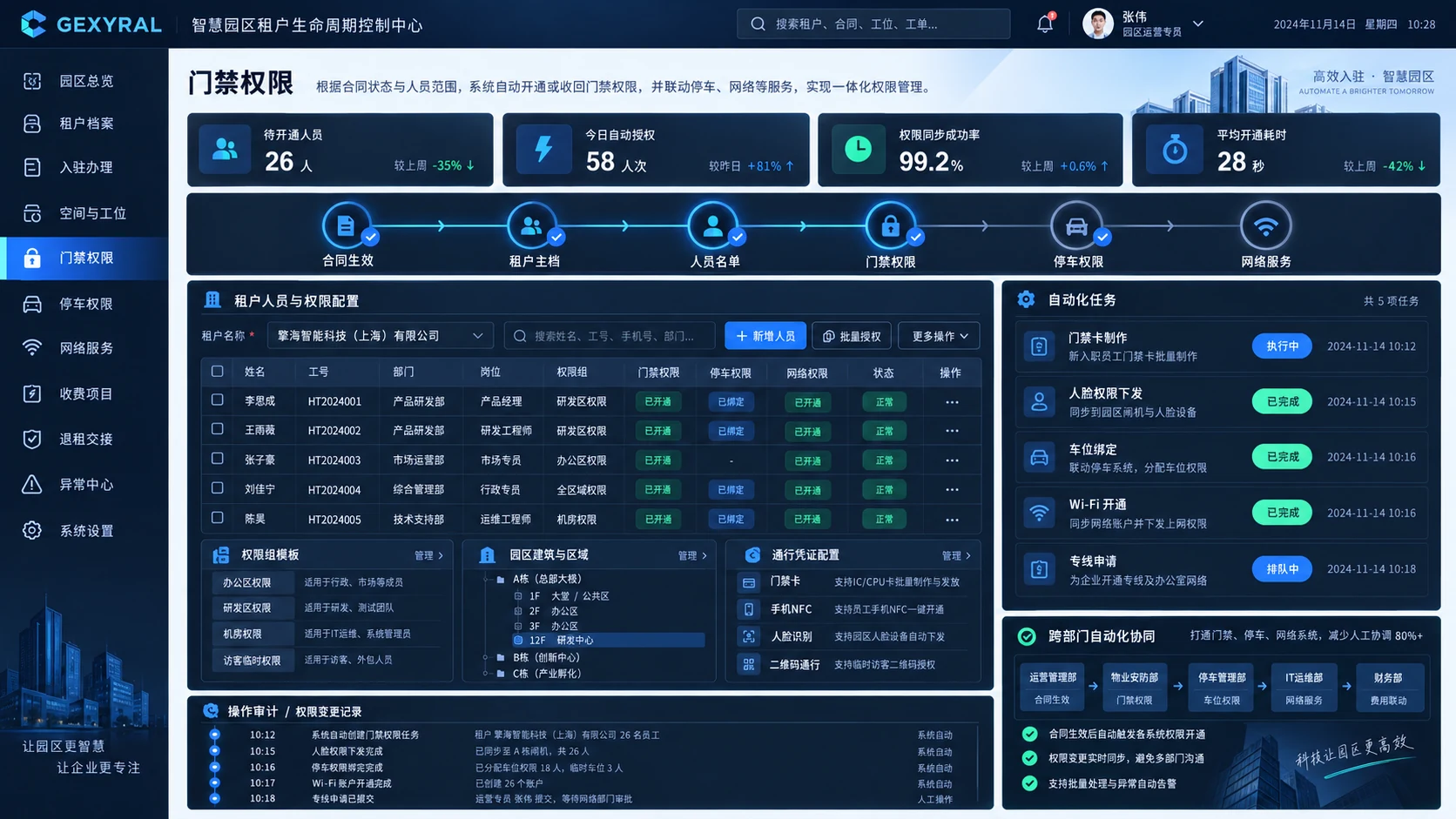Click the 批量授权 button
Image resolution: width=1456 pixels, height=819 pixels.
(852, 336)
